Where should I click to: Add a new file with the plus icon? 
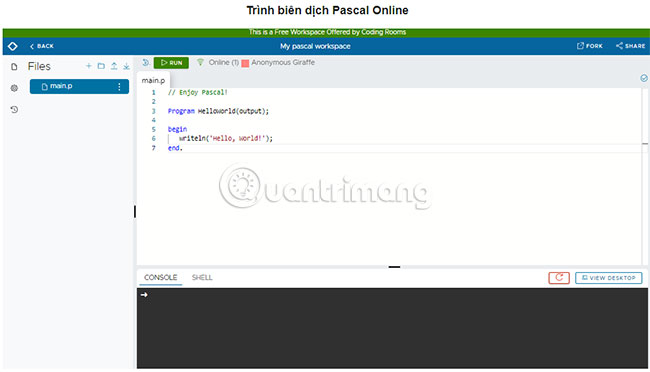[x=88, y=66]
